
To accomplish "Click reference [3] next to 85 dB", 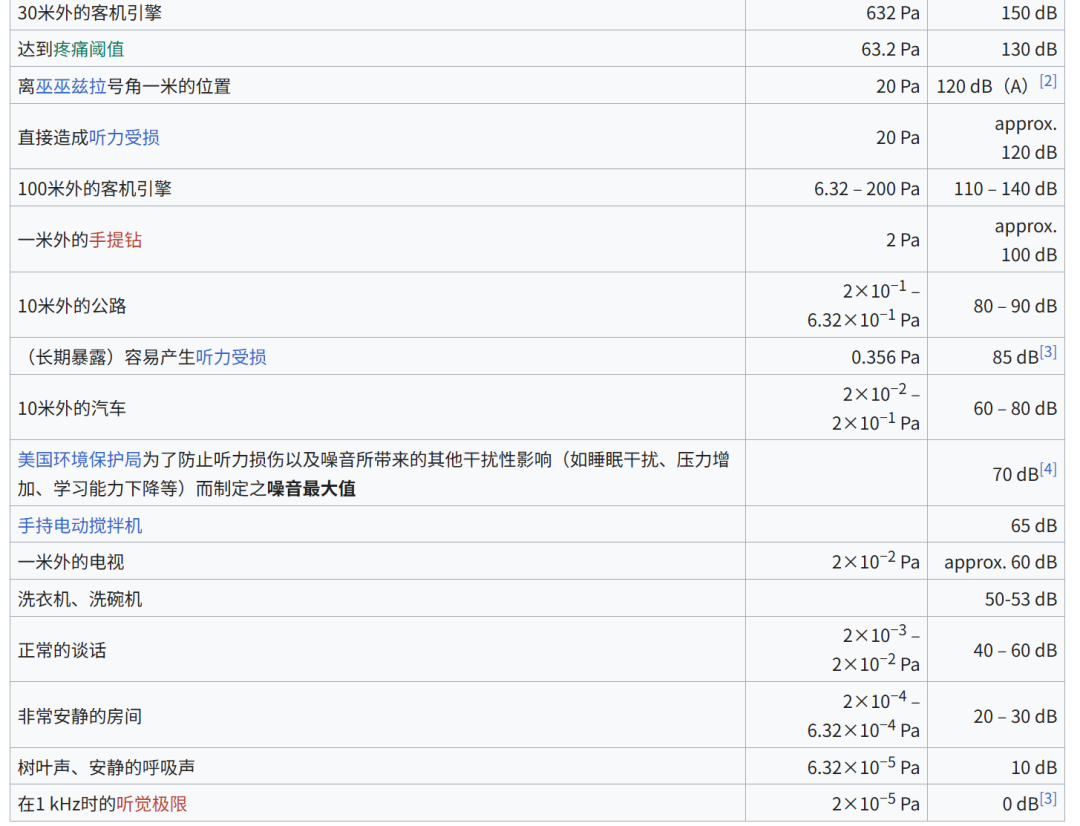I will [x=1047, y=352].
